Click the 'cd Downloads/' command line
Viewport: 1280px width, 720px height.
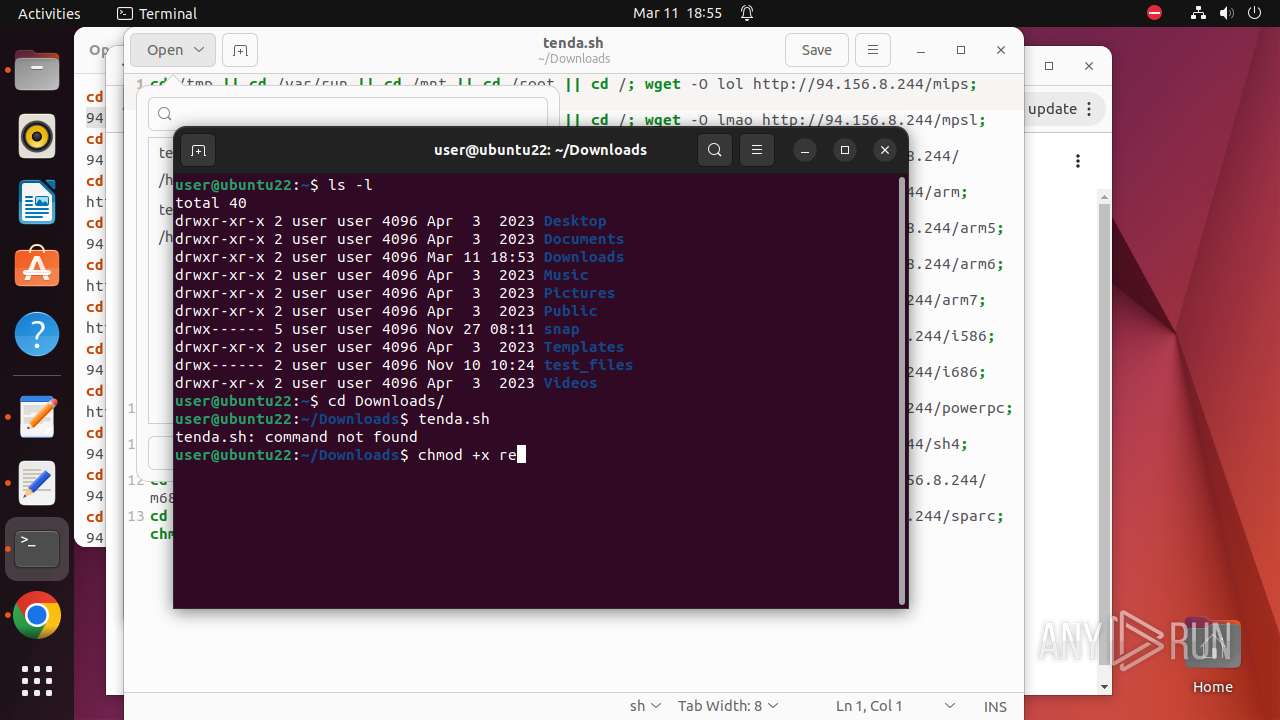310,401
